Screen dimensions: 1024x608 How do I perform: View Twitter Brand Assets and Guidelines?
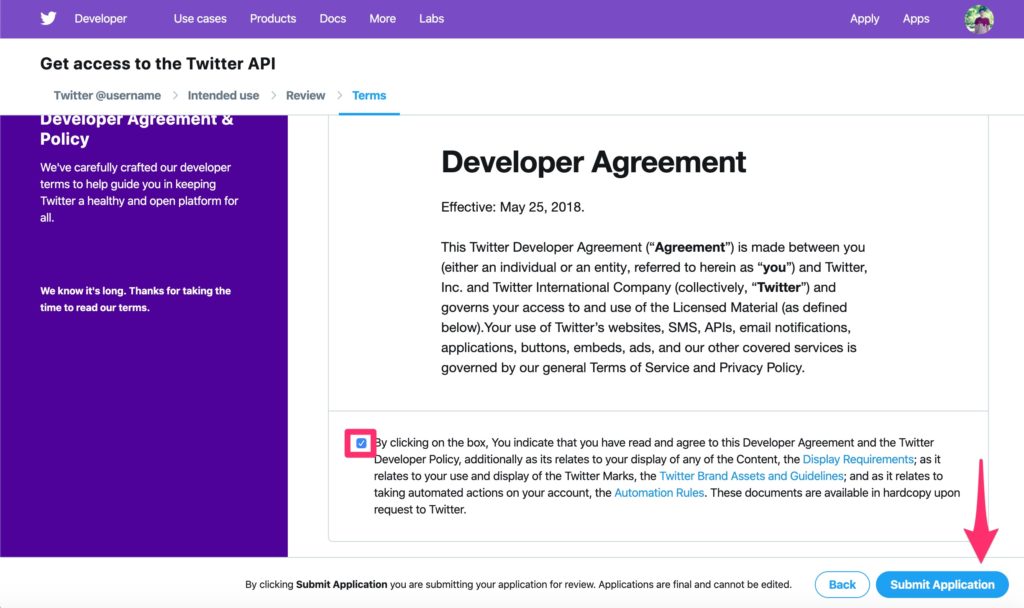click(x=750, y=475)
